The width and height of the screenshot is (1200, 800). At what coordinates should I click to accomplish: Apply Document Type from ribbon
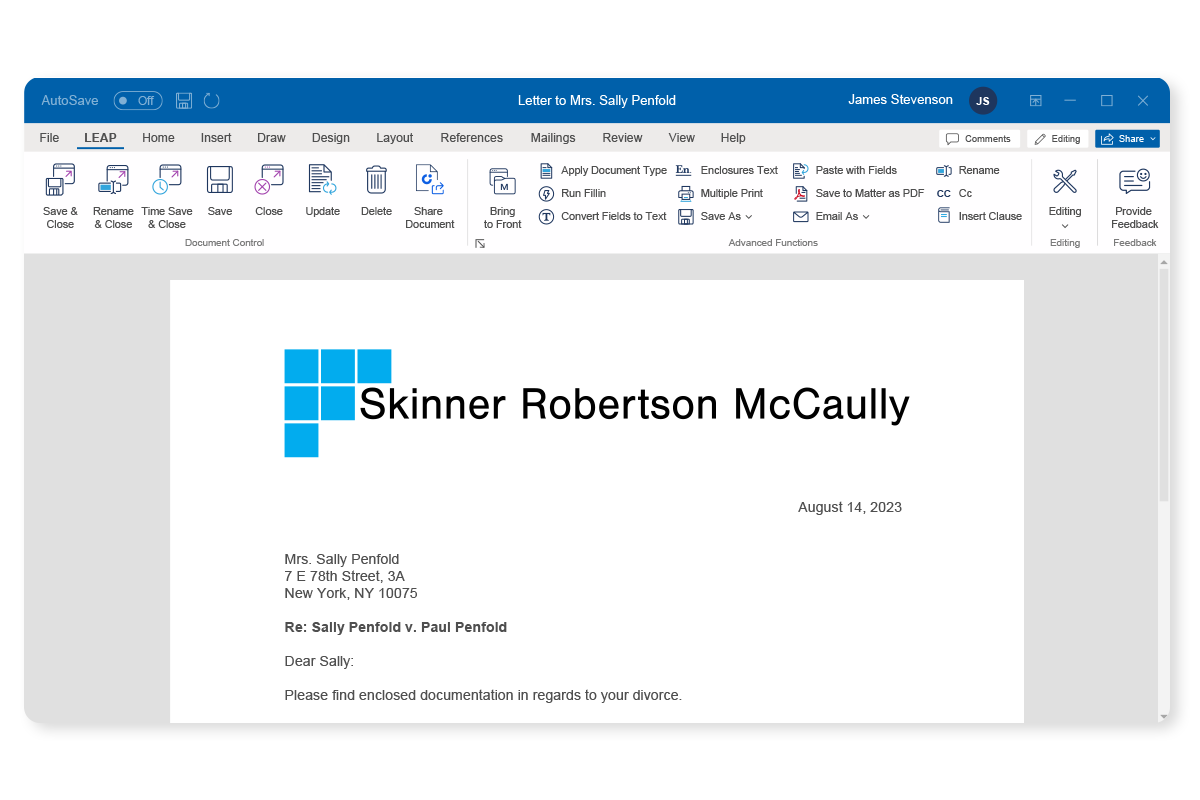pos(603,170)
